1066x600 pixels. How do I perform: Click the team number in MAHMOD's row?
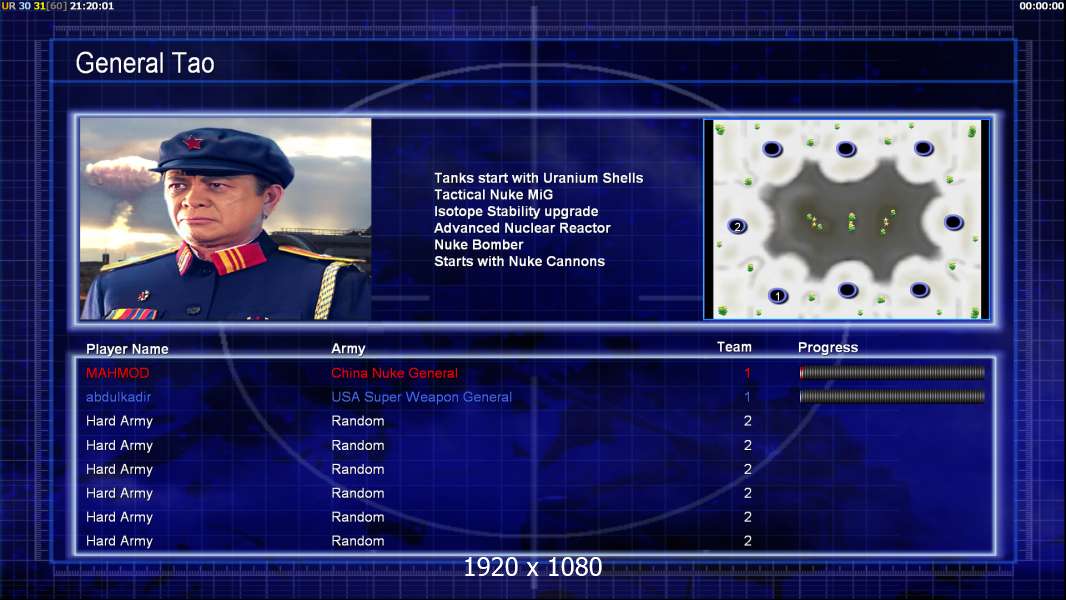[x=747, y=373]
